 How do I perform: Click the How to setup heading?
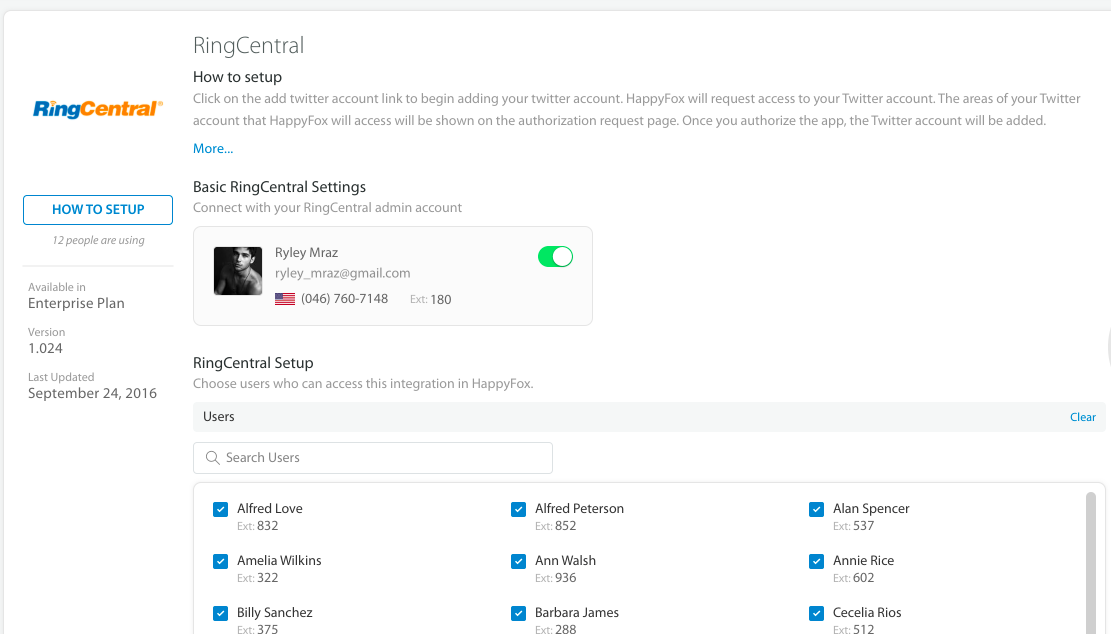237,77
